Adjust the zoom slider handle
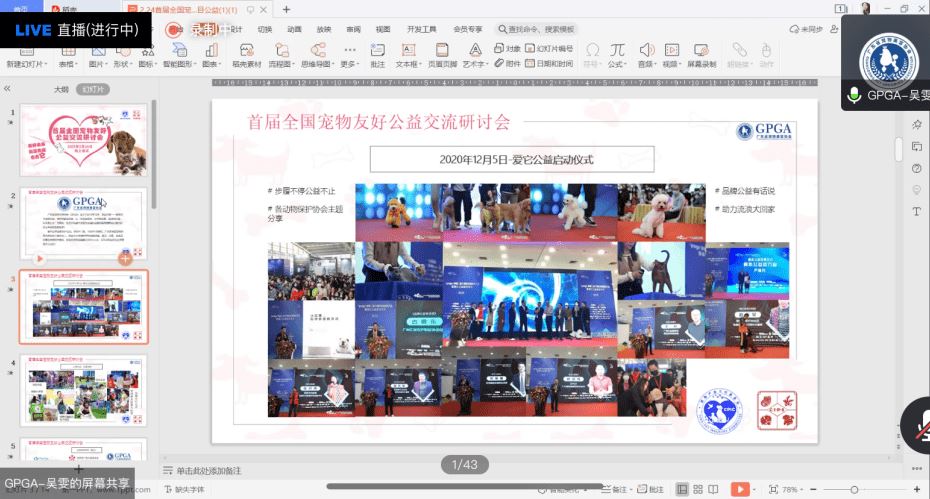The width and height of the screenshot is (930, 499). click(854, 490)
